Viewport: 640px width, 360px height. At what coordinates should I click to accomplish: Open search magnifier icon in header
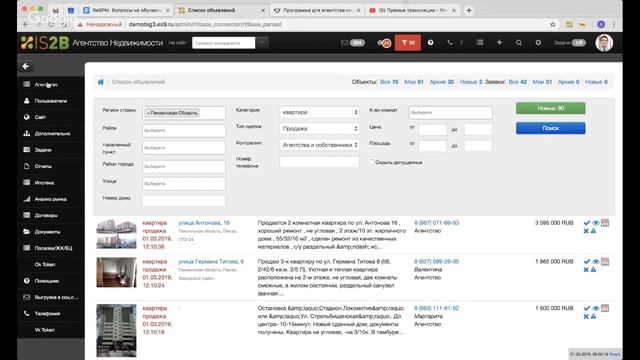[518, 42]
